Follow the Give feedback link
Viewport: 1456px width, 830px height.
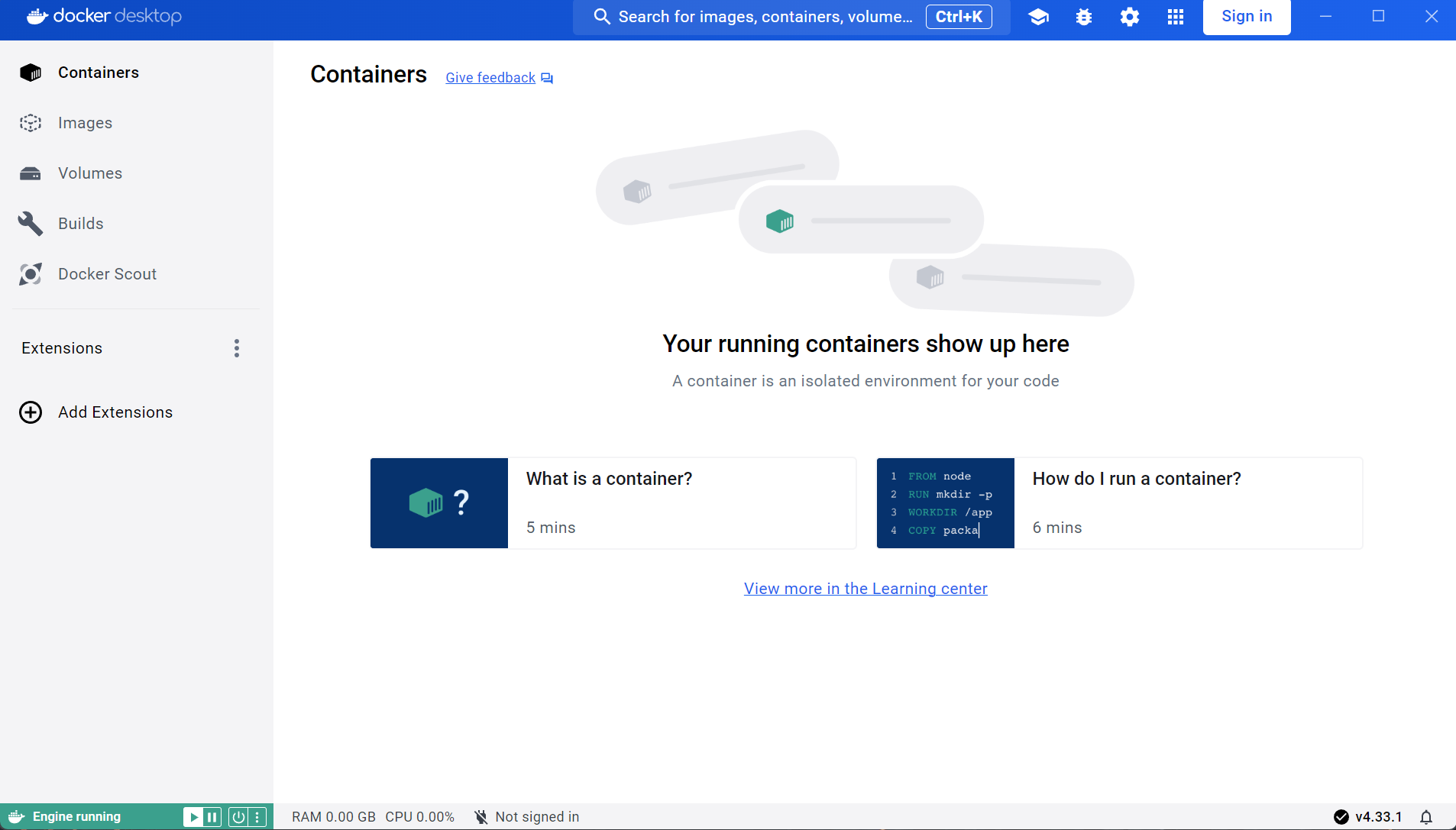[x=490, y=78]
